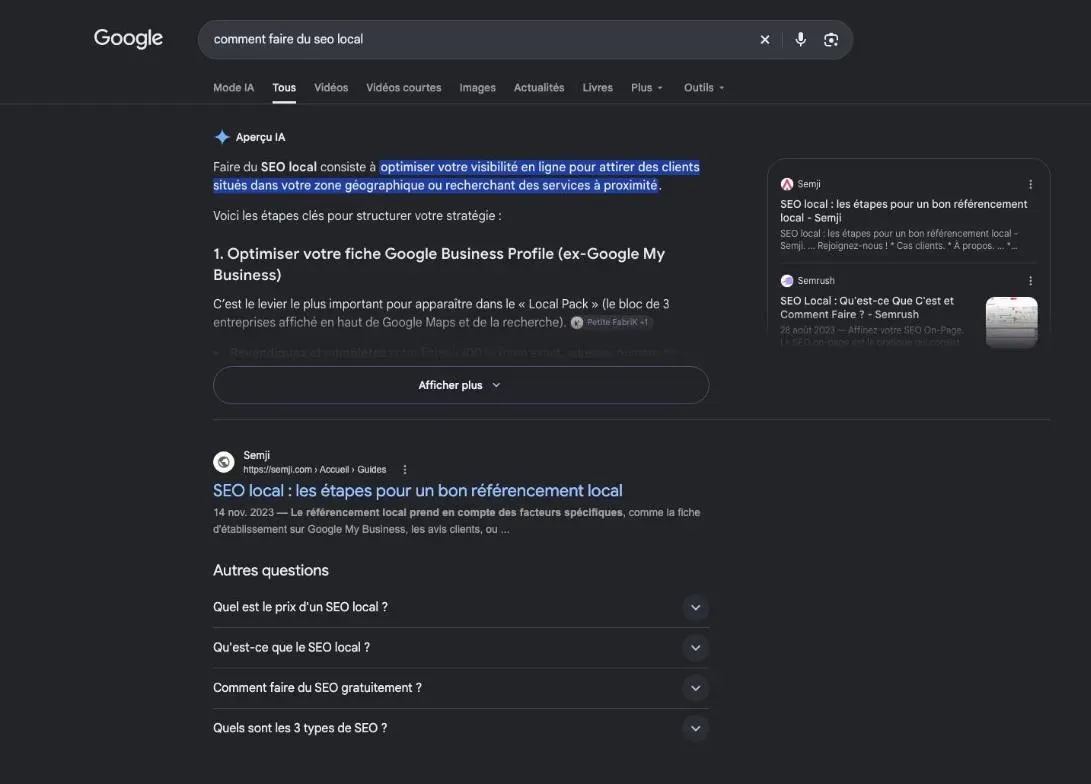Expand 'Qu'est-ce que le SEO local ?'

pyautogui.click(x=461, y=648)
